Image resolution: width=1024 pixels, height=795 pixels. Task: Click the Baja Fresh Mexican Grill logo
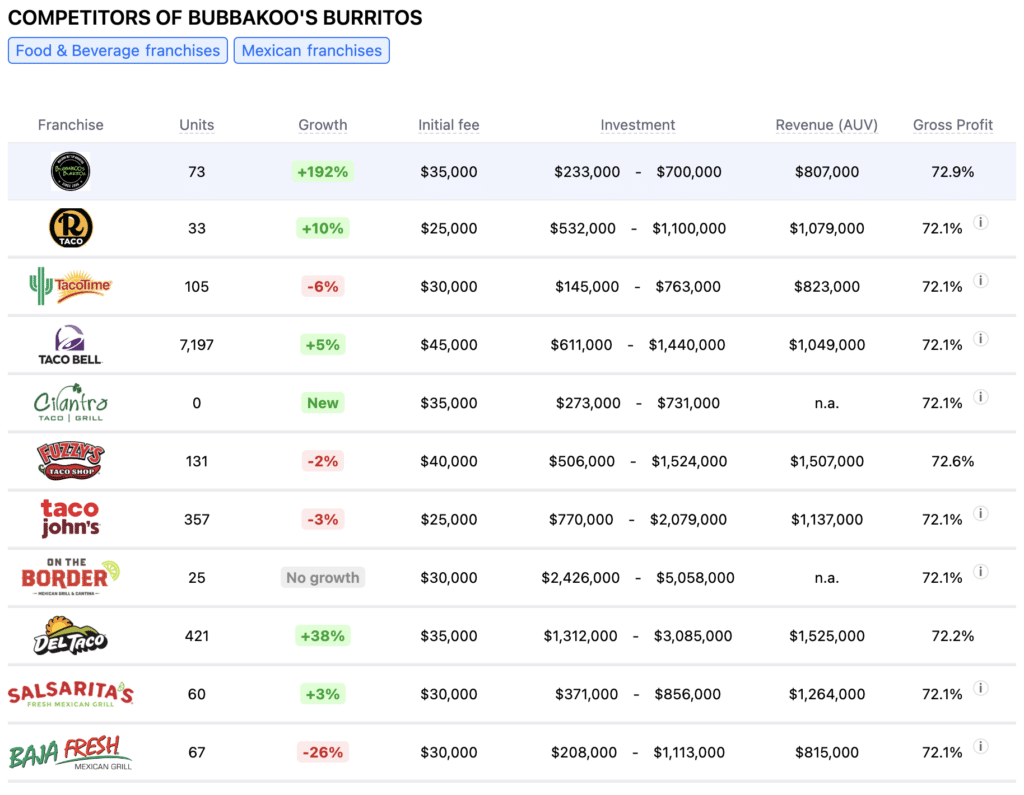coord(71,752)
